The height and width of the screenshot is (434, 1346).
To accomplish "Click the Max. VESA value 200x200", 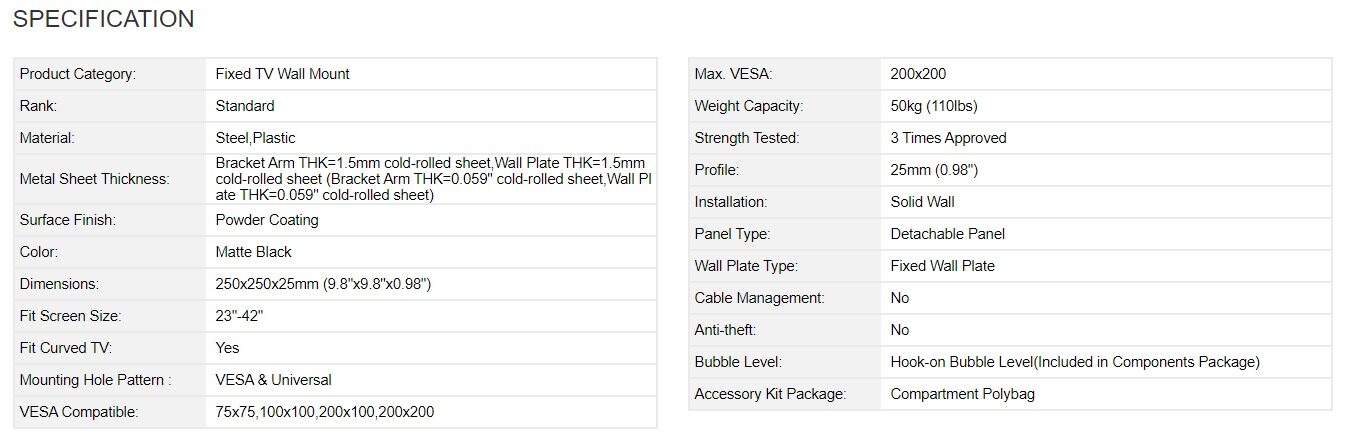I will pos(918,74).
